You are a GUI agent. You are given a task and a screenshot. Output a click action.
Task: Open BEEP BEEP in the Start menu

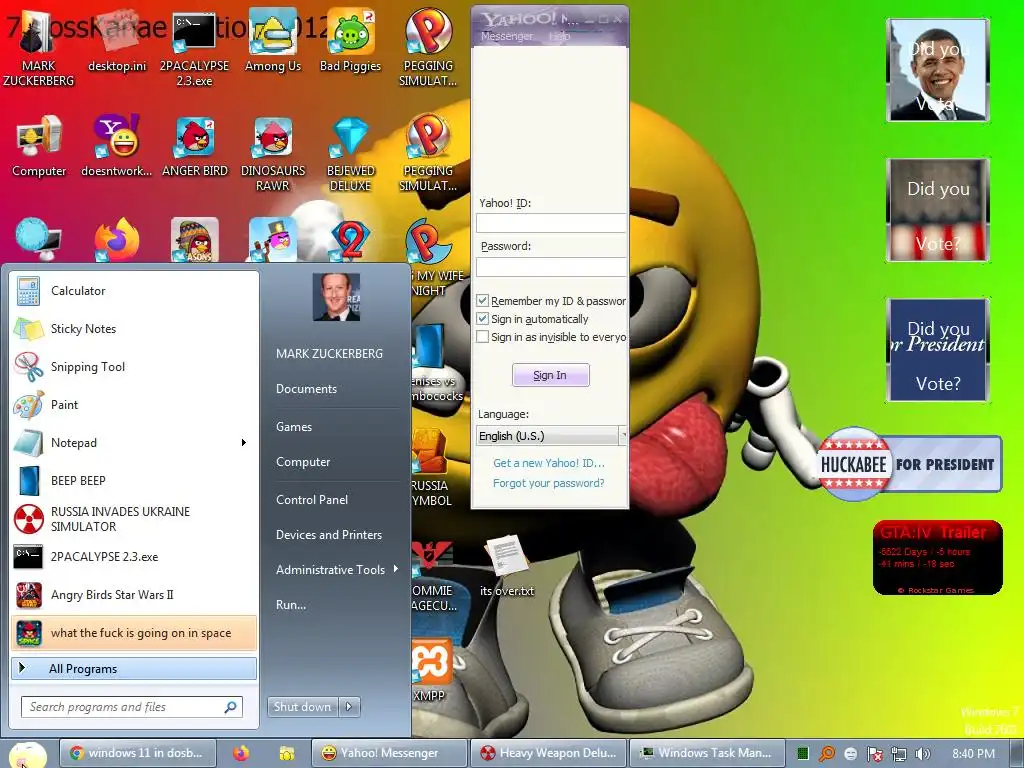134,481
